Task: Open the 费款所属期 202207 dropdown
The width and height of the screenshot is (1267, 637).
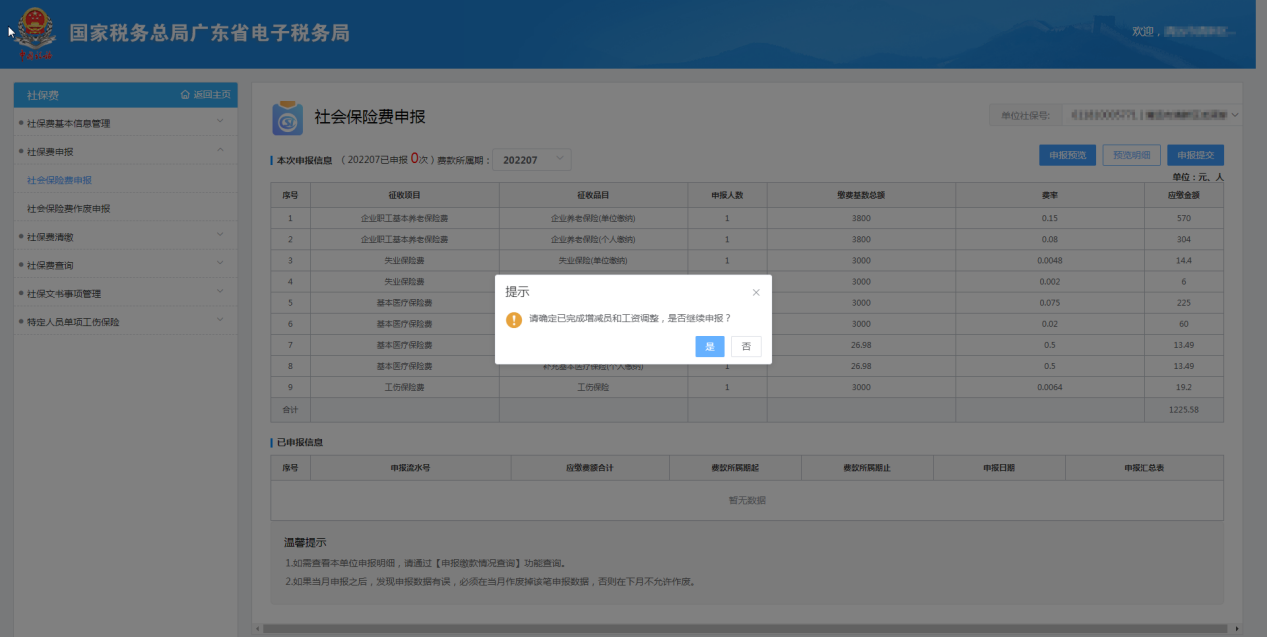Action: [x=532, y=160]
